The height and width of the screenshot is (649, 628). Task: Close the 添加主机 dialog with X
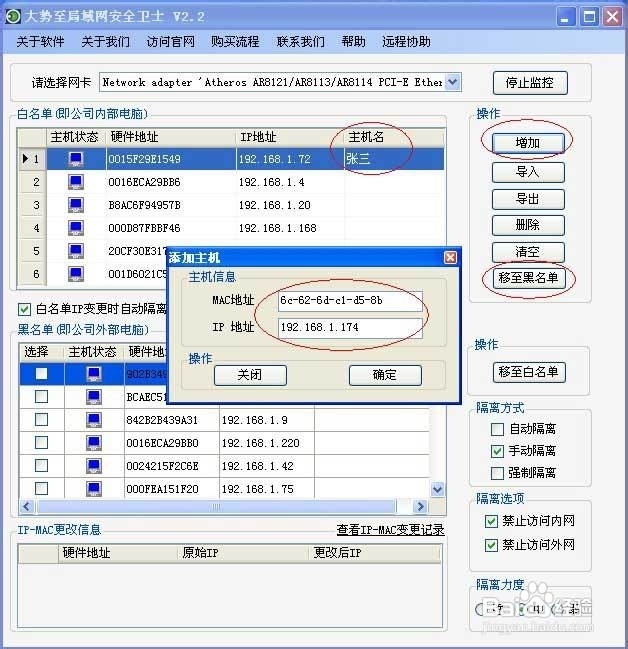(450, 257)
